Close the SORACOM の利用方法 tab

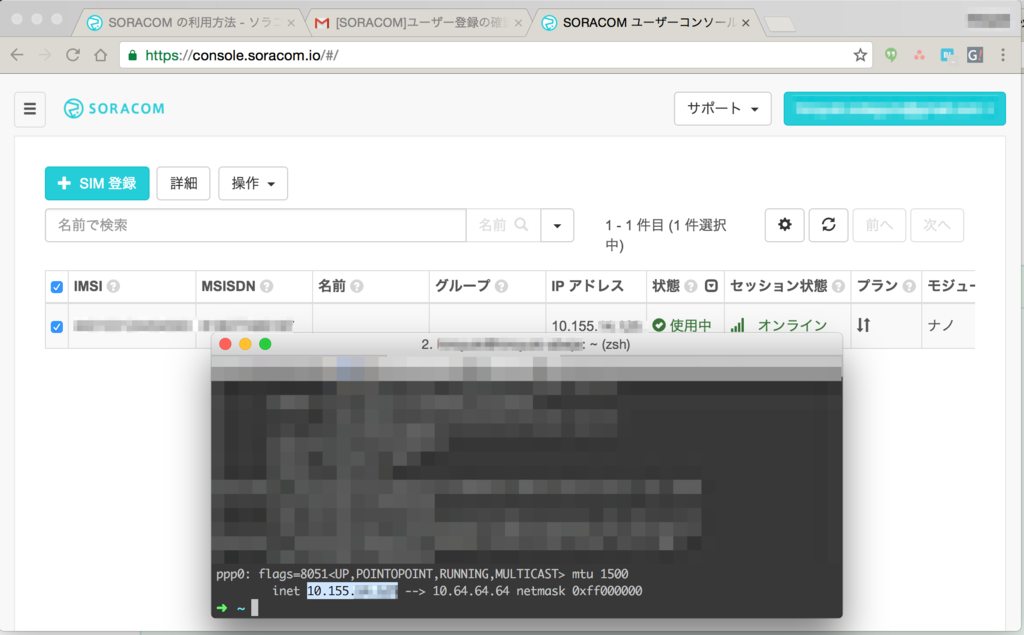(x=291, y=23)
